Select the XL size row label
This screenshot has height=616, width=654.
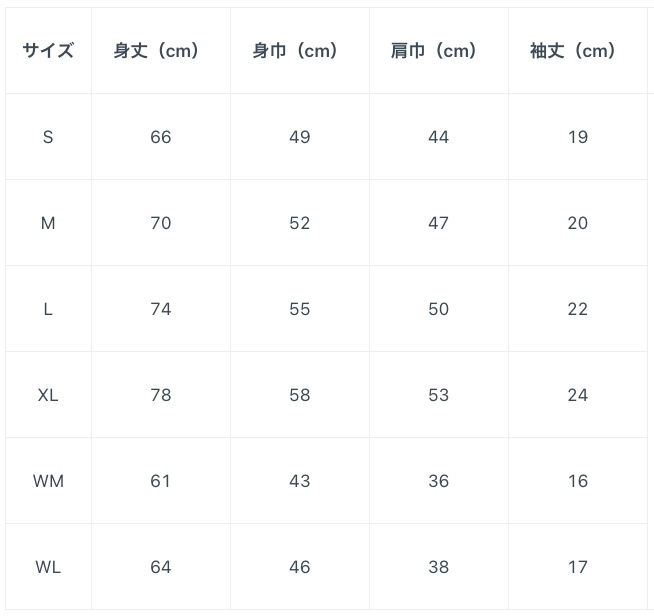click(48, 395)
